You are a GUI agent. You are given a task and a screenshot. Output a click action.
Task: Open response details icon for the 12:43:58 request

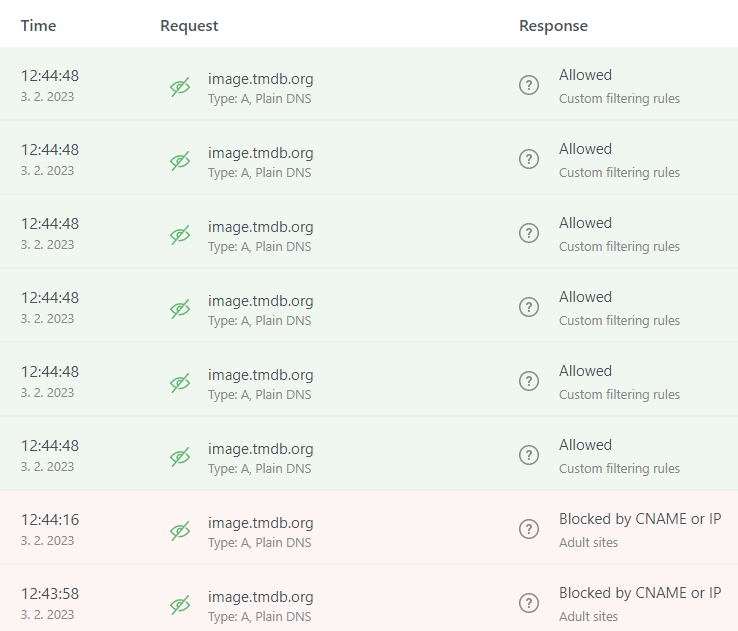click(x=529, y=603)
